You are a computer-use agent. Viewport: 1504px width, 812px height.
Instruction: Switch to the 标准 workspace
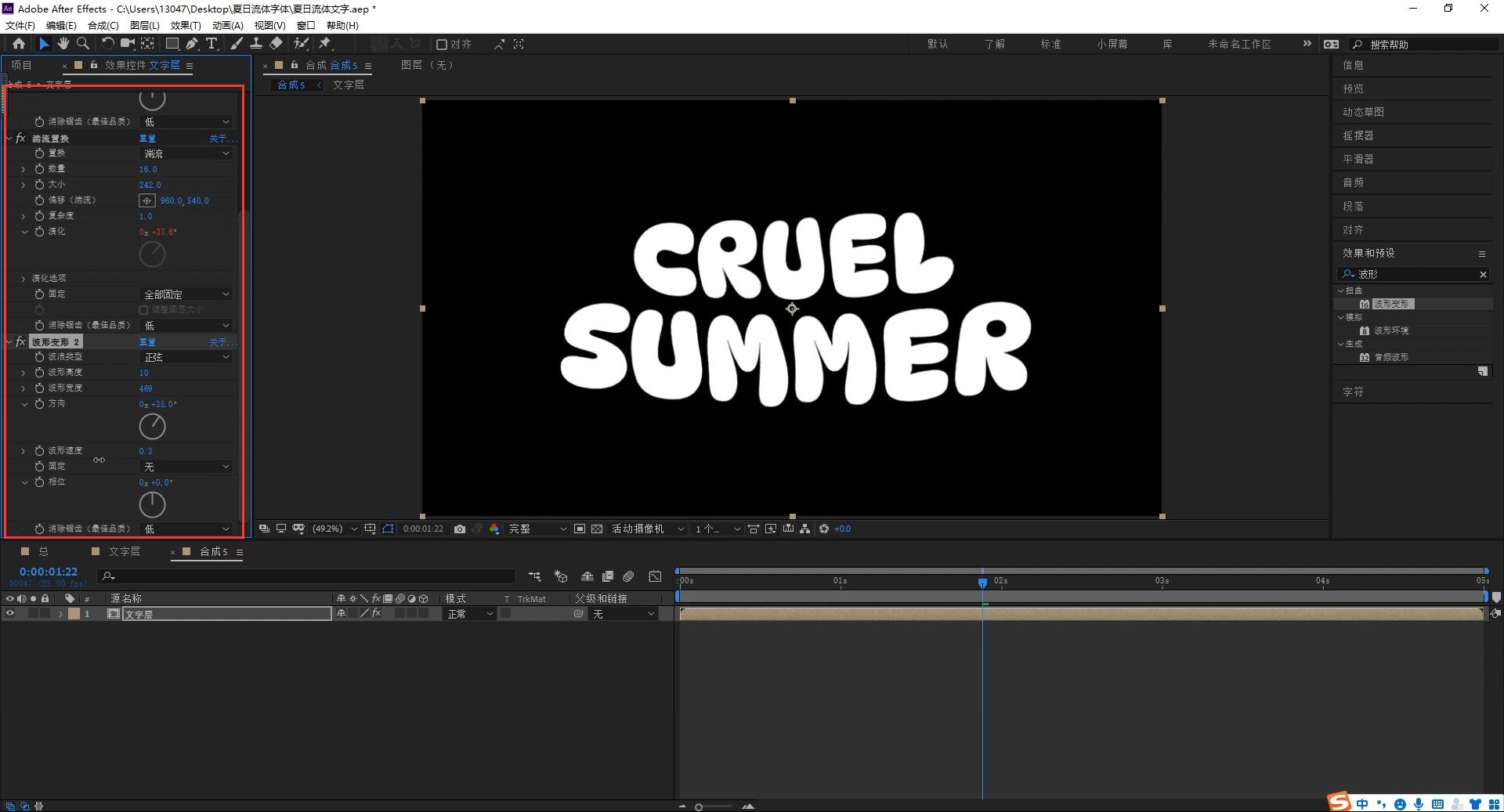click(x=1050, y=45)
